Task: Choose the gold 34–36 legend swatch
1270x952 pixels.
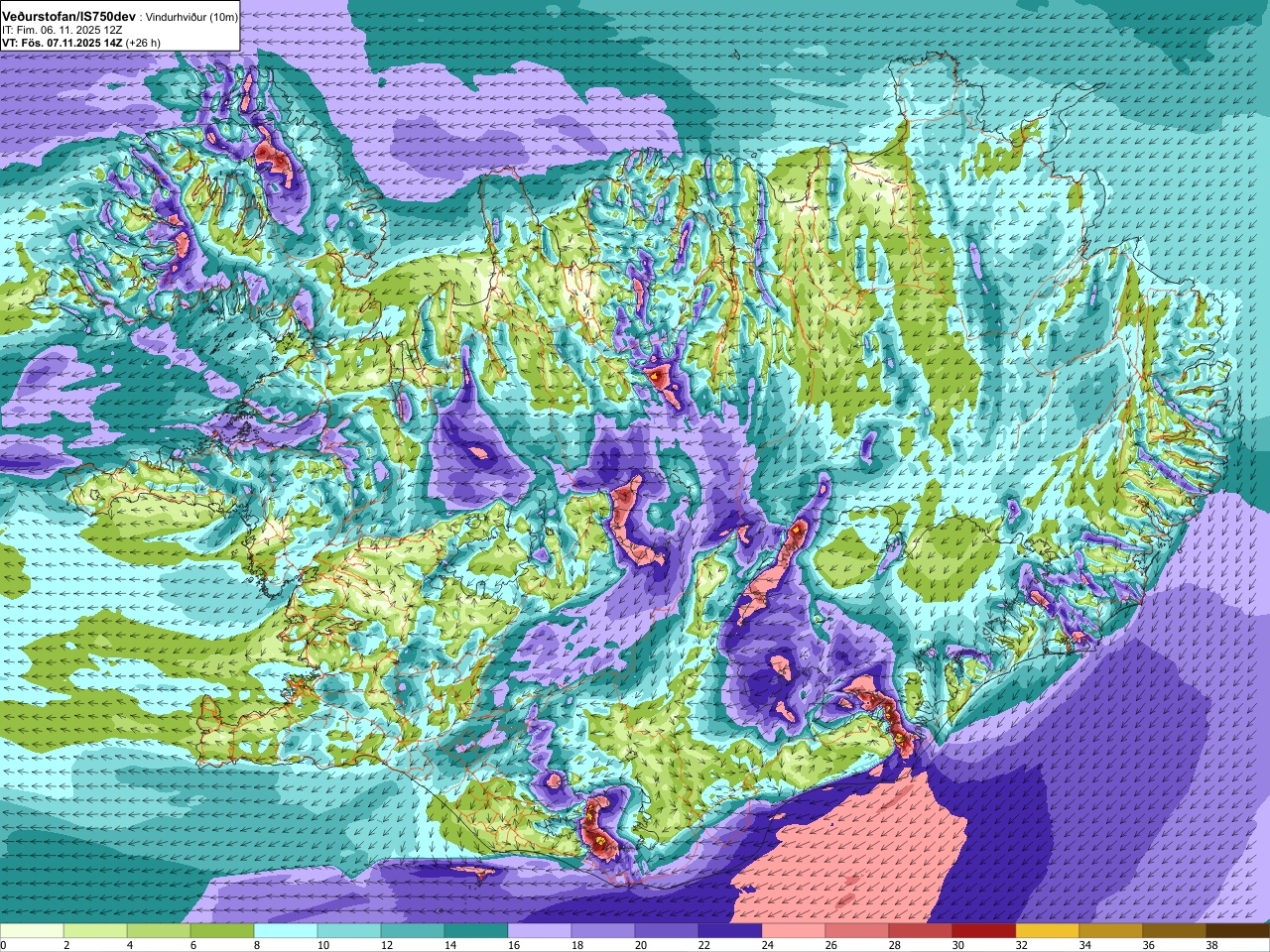Action: [1111, 931]
